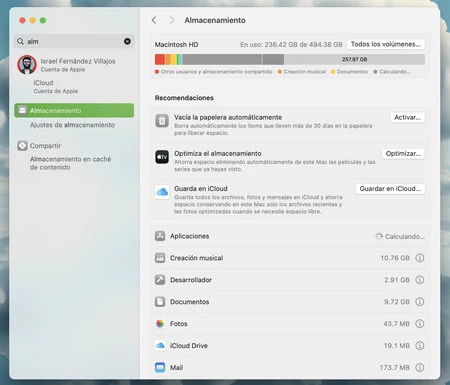Click the 2.91 GB value
This screenshot has height=385, width=450.
point(397,280)
